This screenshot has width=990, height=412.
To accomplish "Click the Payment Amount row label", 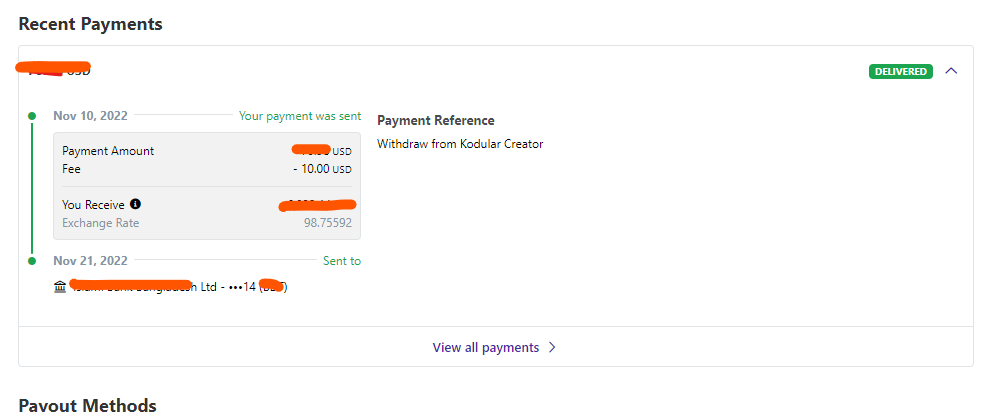I will point(108,151).
